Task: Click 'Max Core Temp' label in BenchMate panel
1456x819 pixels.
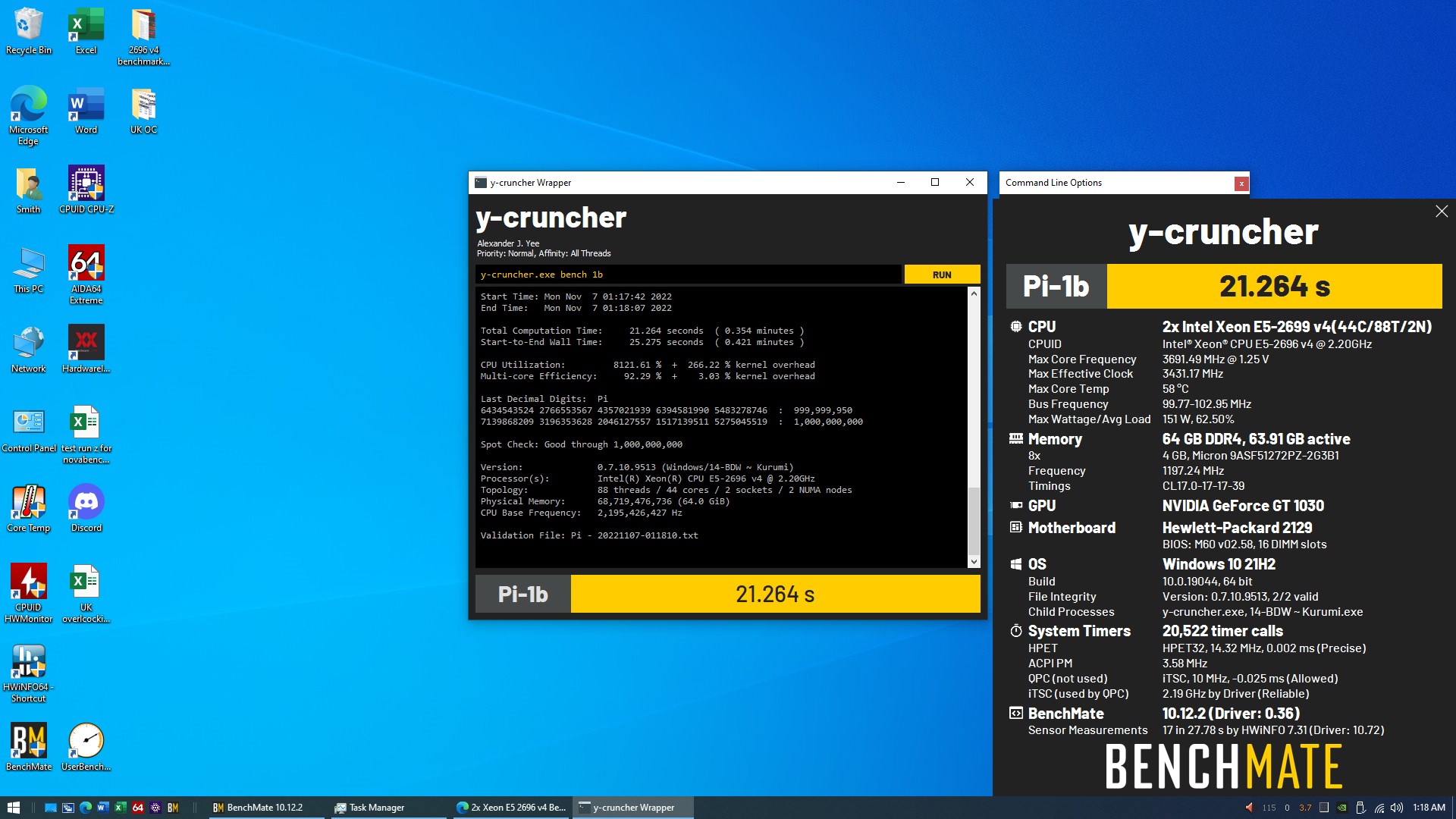Action: click(x=1068, y=389)
